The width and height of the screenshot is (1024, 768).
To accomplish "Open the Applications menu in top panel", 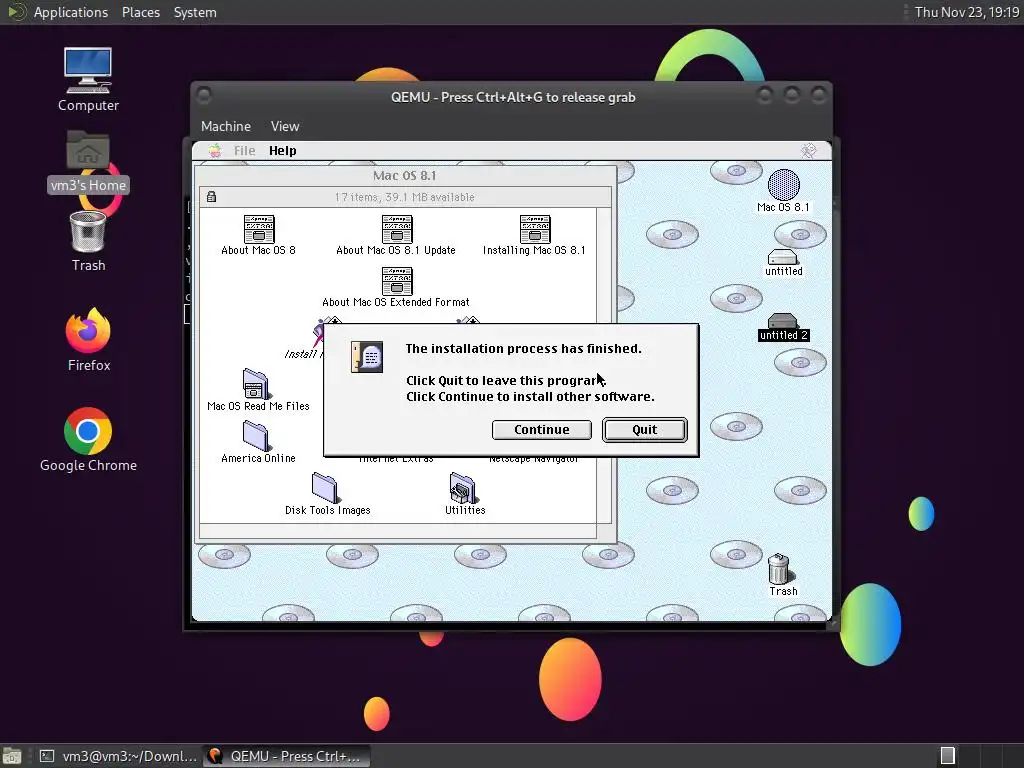I will pos(71,12).
